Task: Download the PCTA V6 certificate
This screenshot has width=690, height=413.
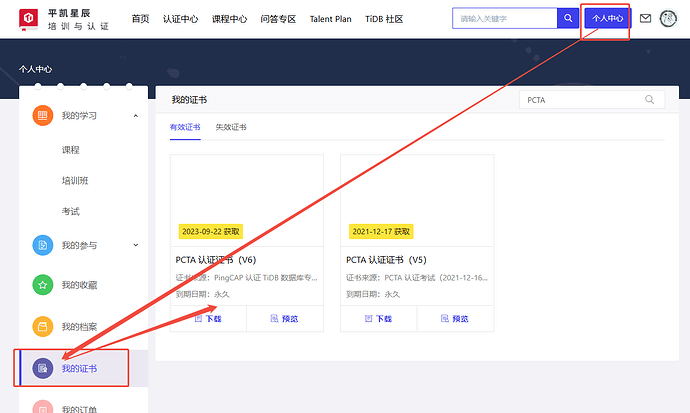Action: (208, 318)
